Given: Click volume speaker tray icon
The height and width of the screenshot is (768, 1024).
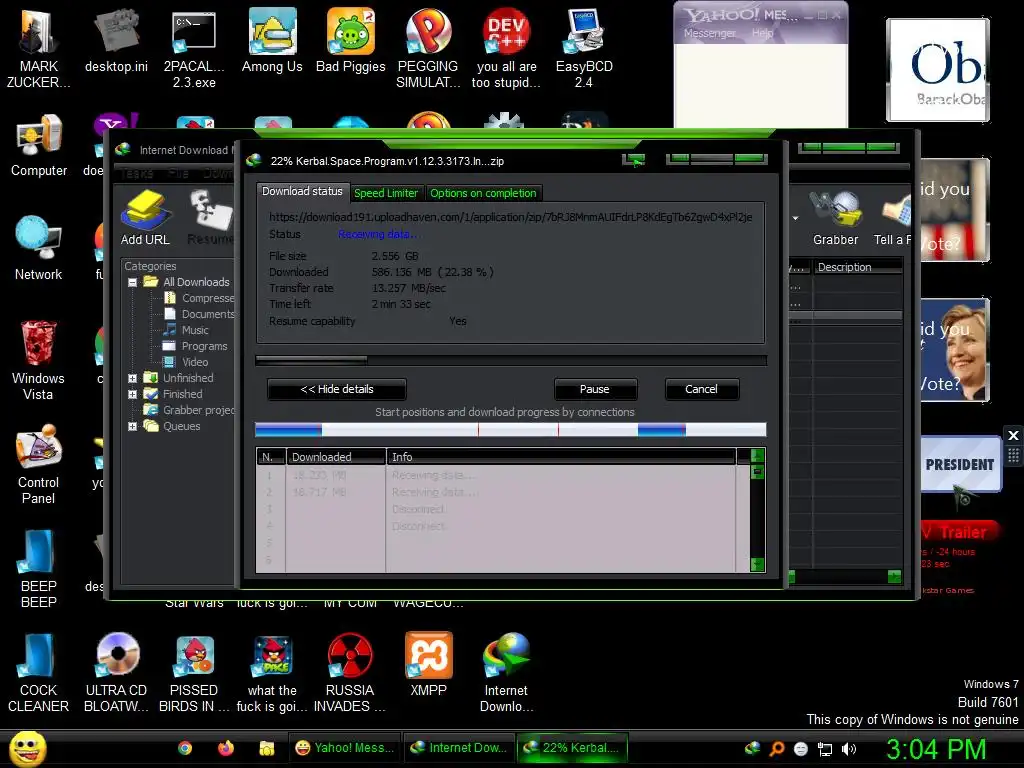Looking at the screenshot, I should tap(849, 749).
